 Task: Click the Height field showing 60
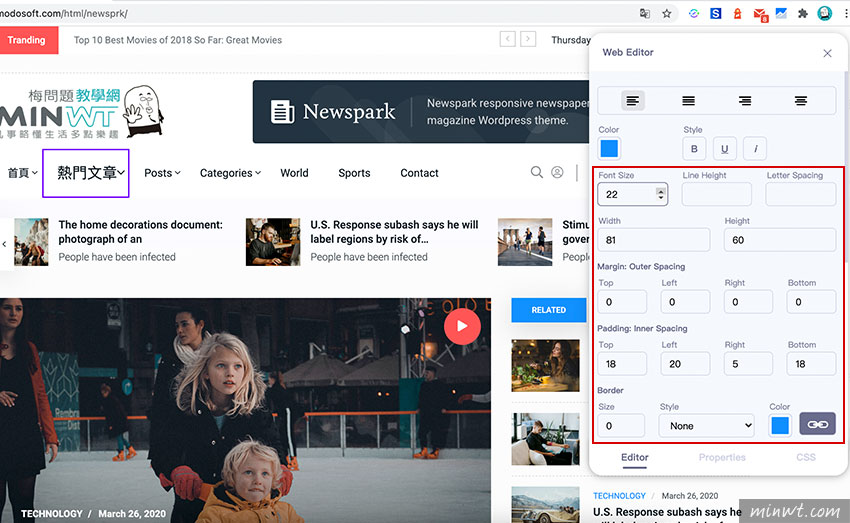point(780,240)
